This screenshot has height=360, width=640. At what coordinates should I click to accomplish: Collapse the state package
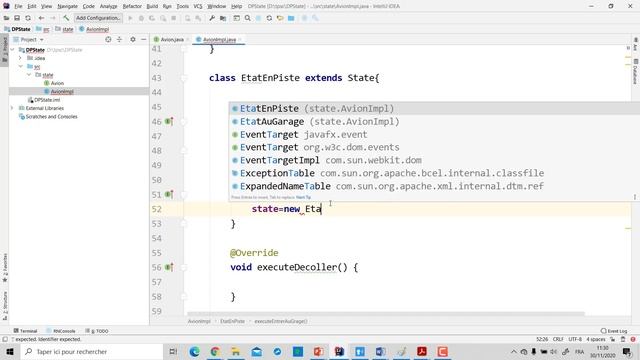pyautogui.click(x=29, y=75)
